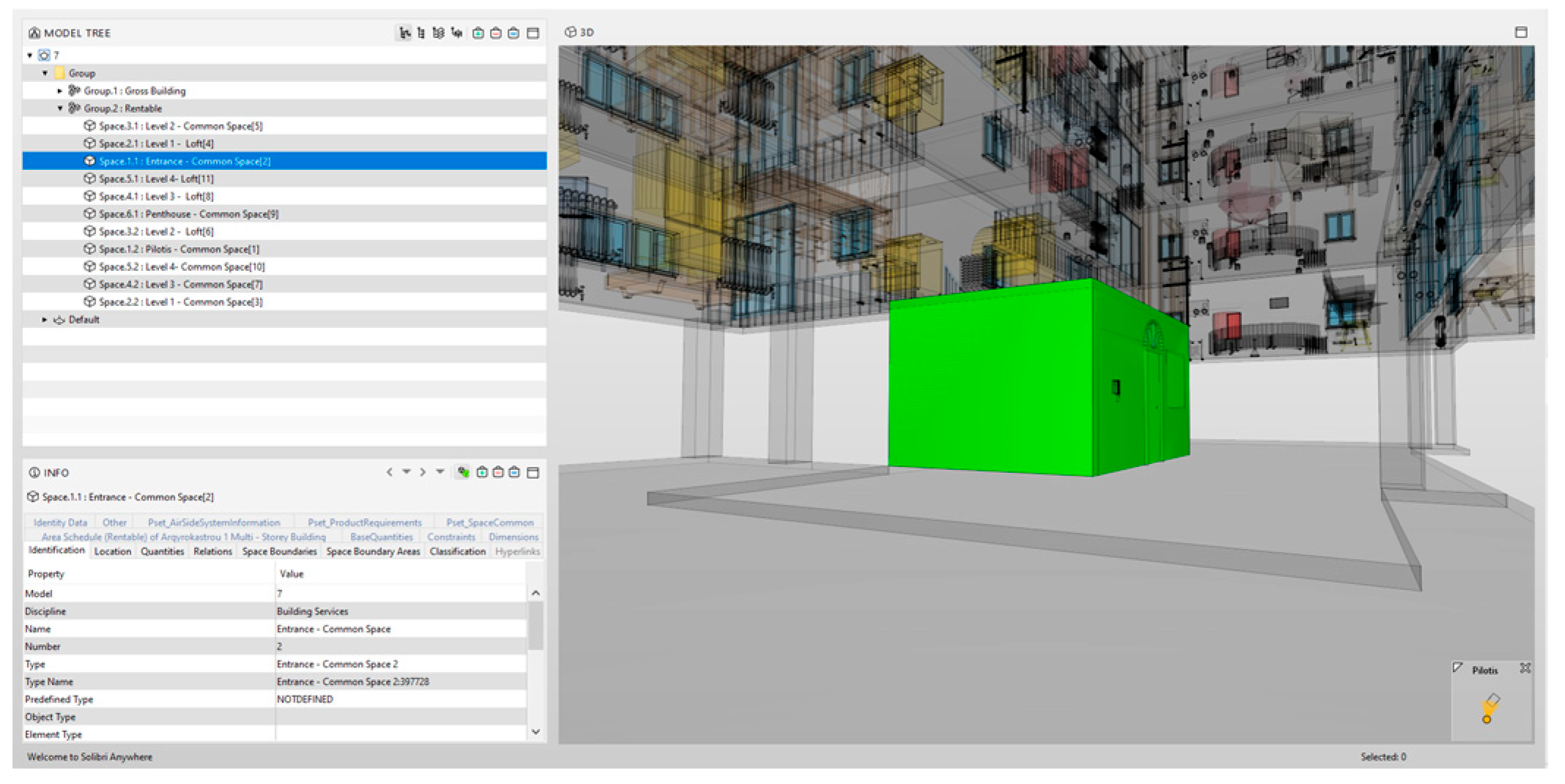This screenshot has width=1565, height=784.
Task: Maximize the 3D view panel
Action: click(x=1521, y=32)
